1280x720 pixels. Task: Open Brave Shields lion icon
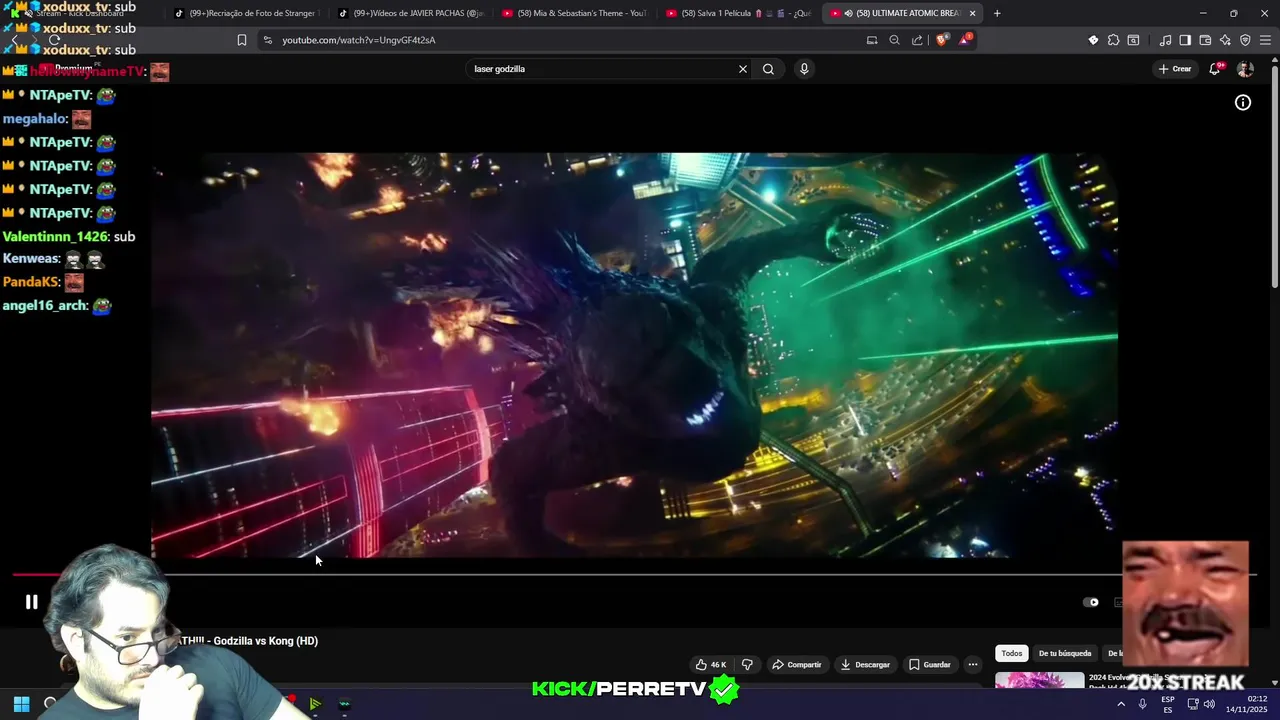[941, 40]
